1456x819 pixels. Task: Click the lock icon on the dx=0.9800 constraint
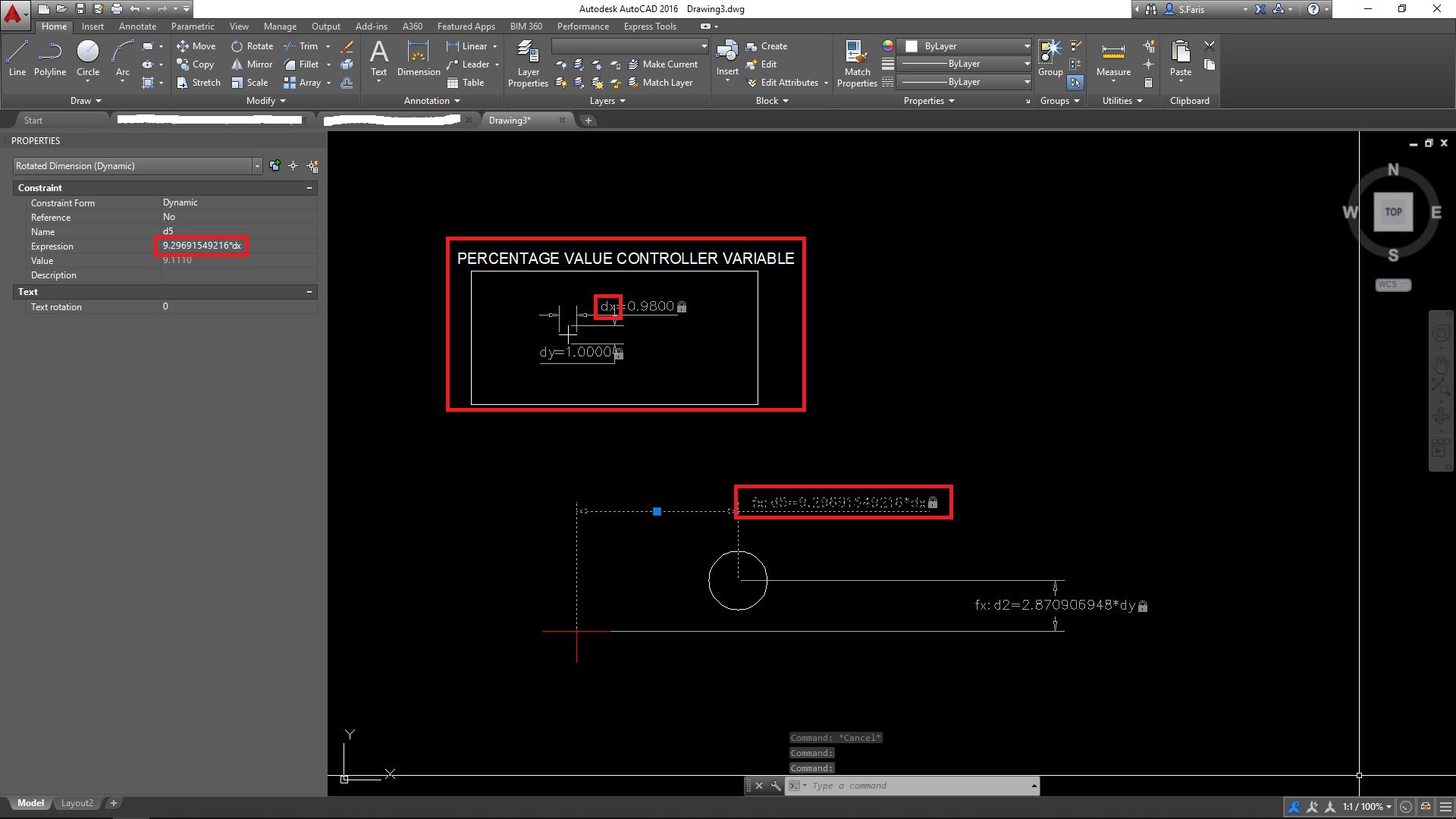pyautogui.click(x=681, y=306)
